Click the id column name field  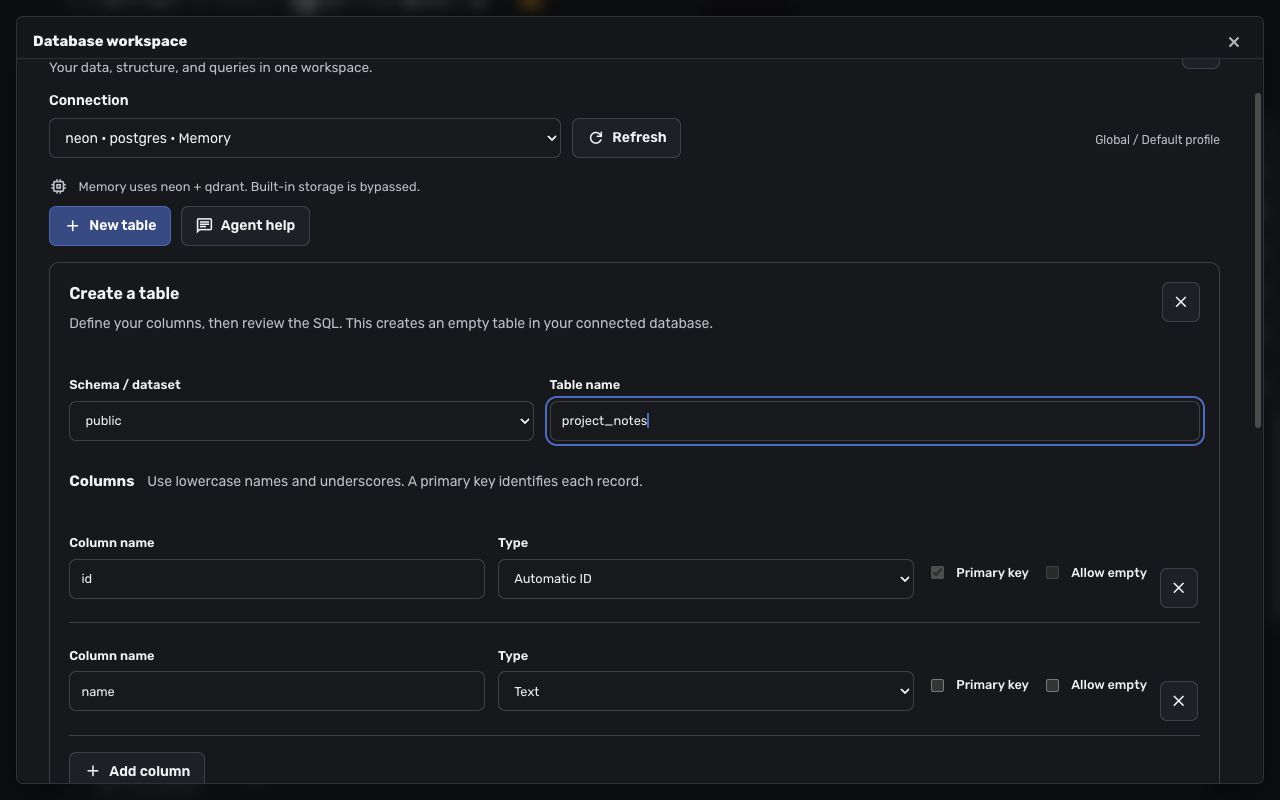tap(277, 579)
